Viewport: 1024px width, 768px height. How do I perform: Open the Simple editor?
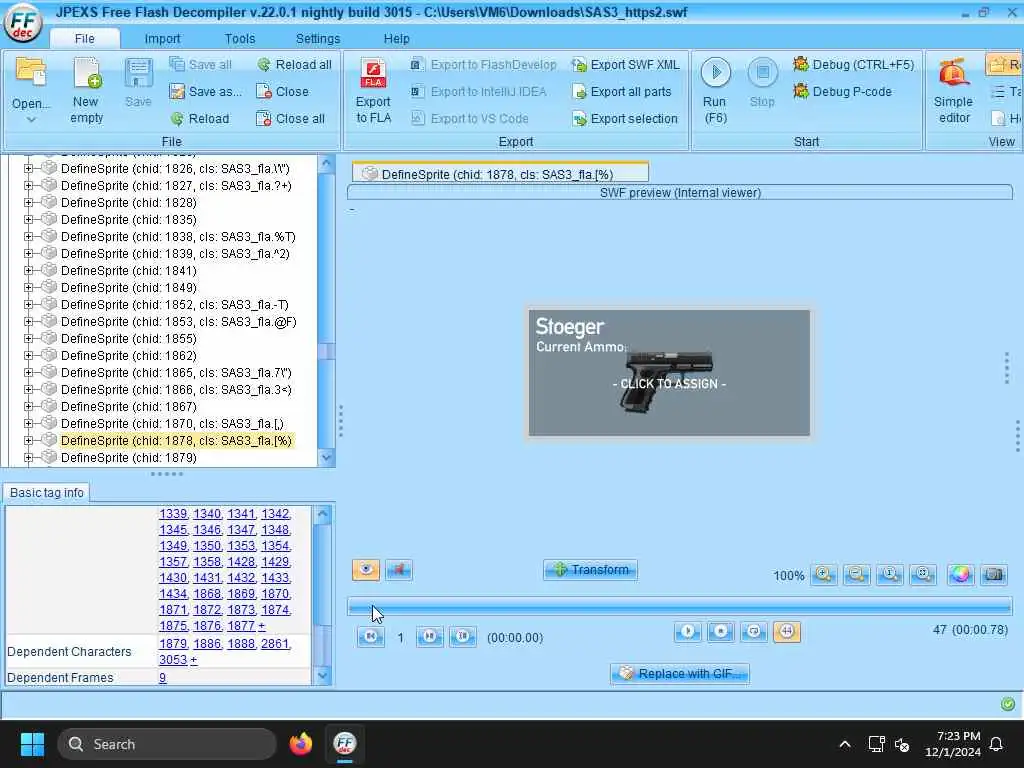pyautogui.click(x=953, y=91)
